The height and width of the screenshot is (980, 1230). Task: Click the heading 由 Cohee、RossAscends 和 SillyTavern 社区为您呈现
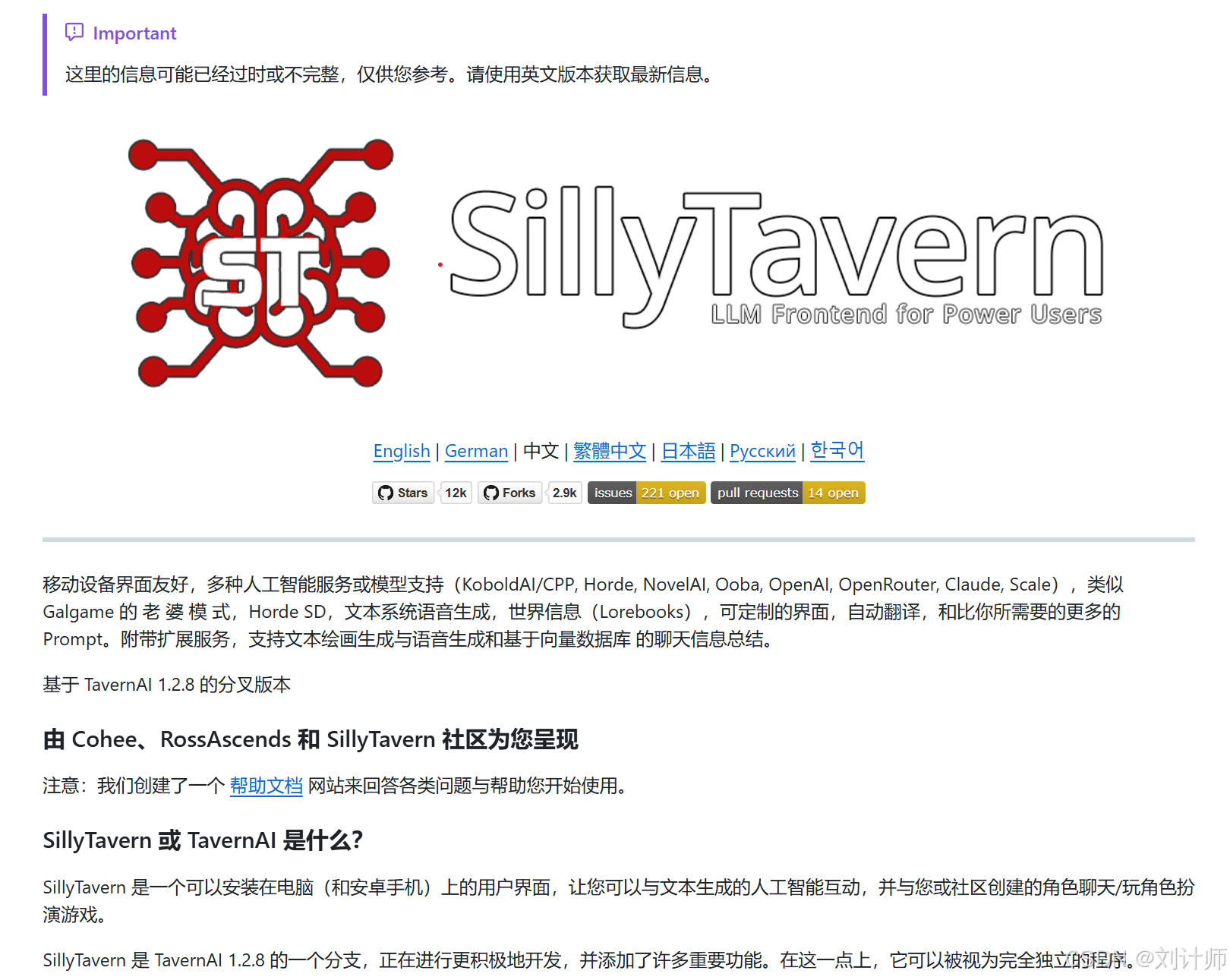[311, 739]
